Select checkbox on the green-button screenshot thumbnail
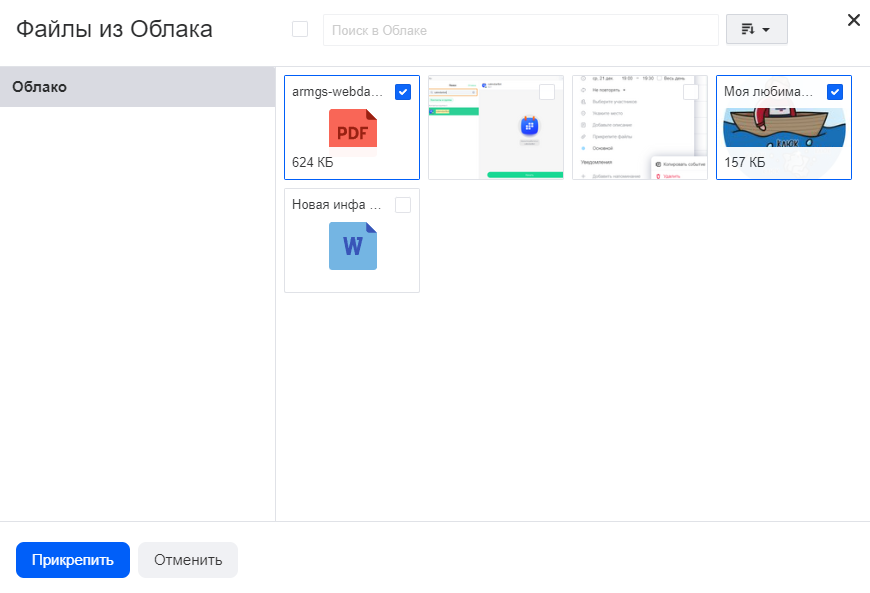The width and height of the screenshot is (870, 593). 547,92
